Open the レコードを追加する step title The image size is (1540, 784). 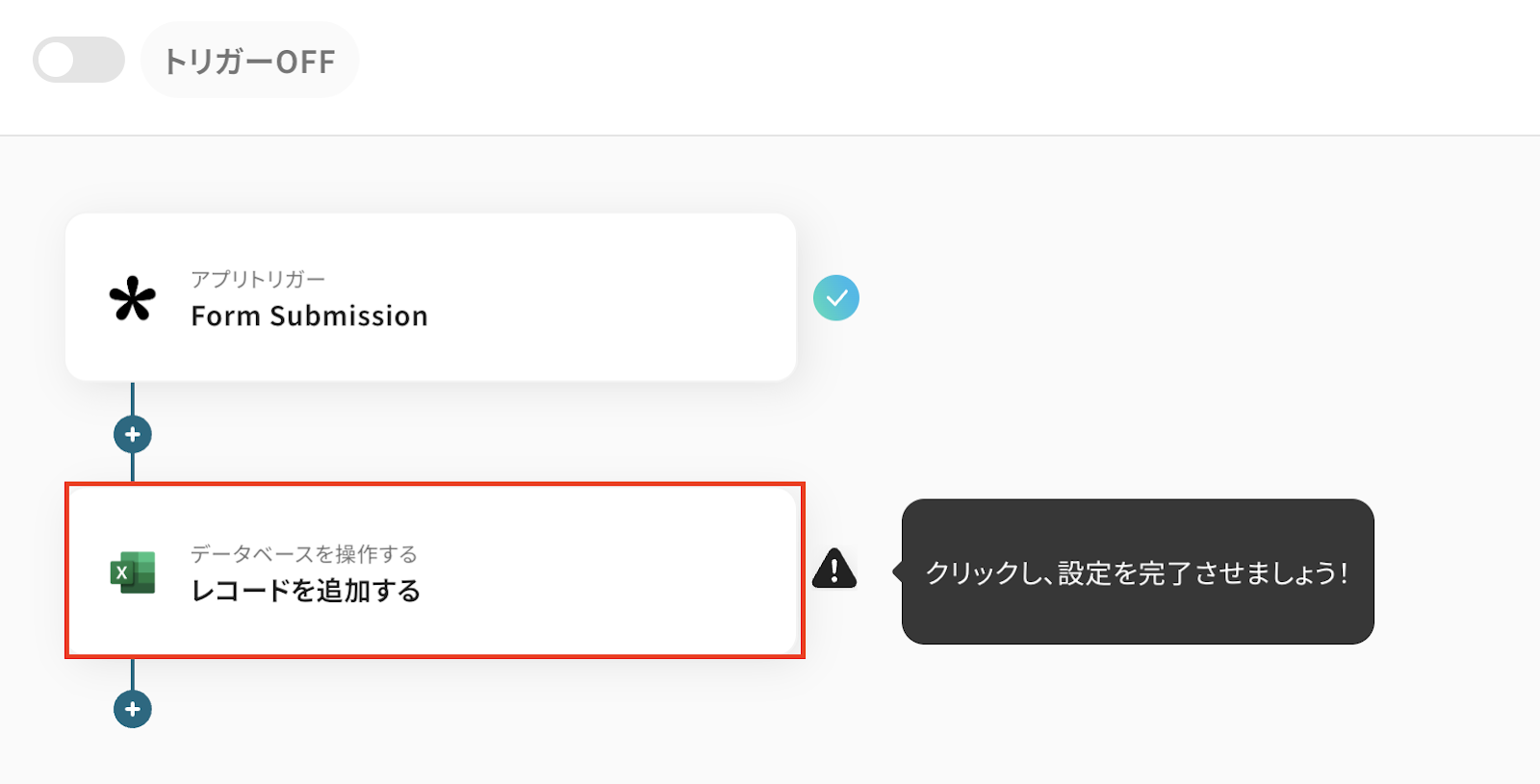pos(306,591)
